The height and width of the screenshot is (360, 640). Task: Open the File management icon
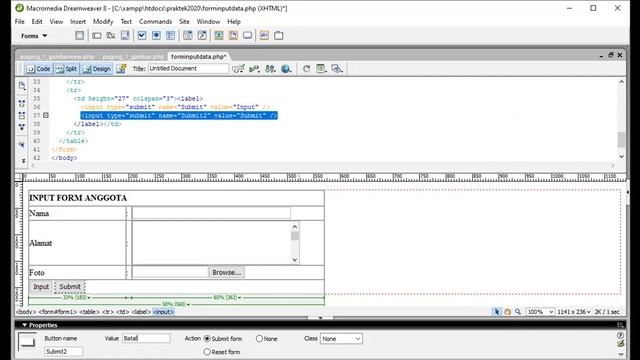coord(270,69)
